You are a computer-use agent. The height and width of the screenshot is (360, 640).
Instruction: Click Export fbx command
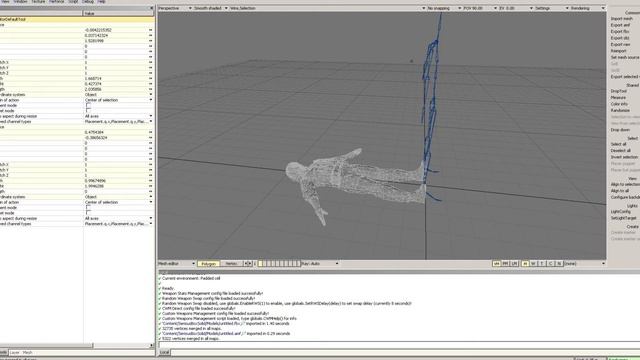620,32
